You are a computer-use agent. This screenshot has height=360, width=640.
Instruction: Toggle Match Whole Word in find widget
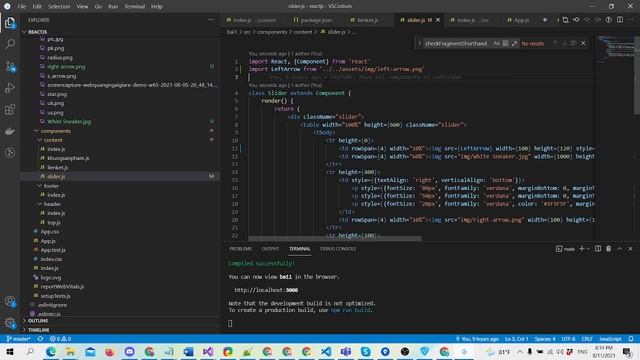click(505, 43)
